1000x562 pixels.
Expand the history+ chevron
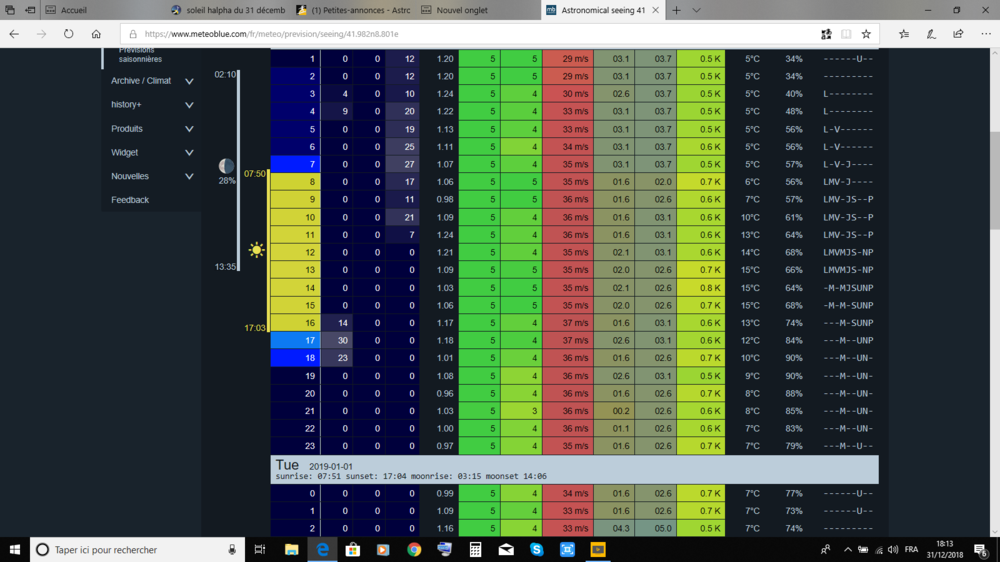point(189,105)
